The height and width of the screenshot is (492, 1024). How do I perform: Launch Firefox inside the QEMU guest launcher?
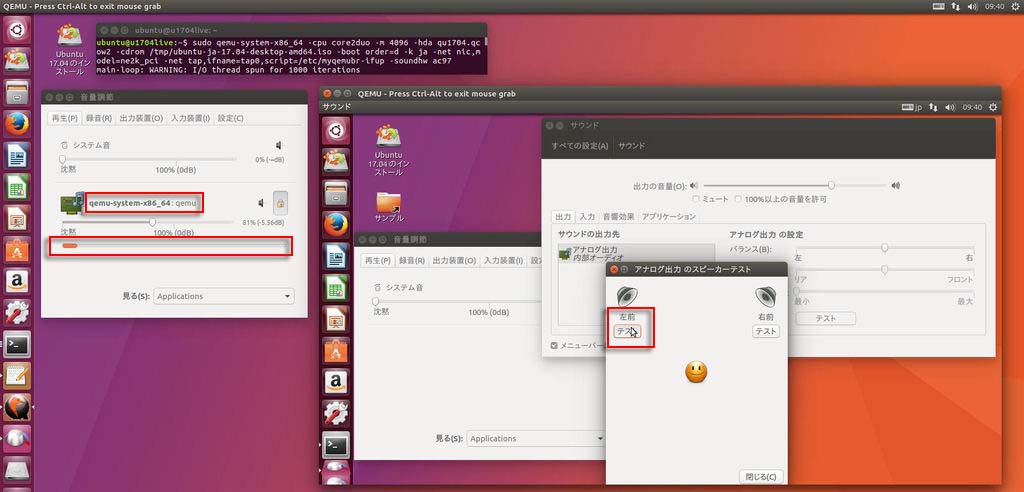click(336, 225)
